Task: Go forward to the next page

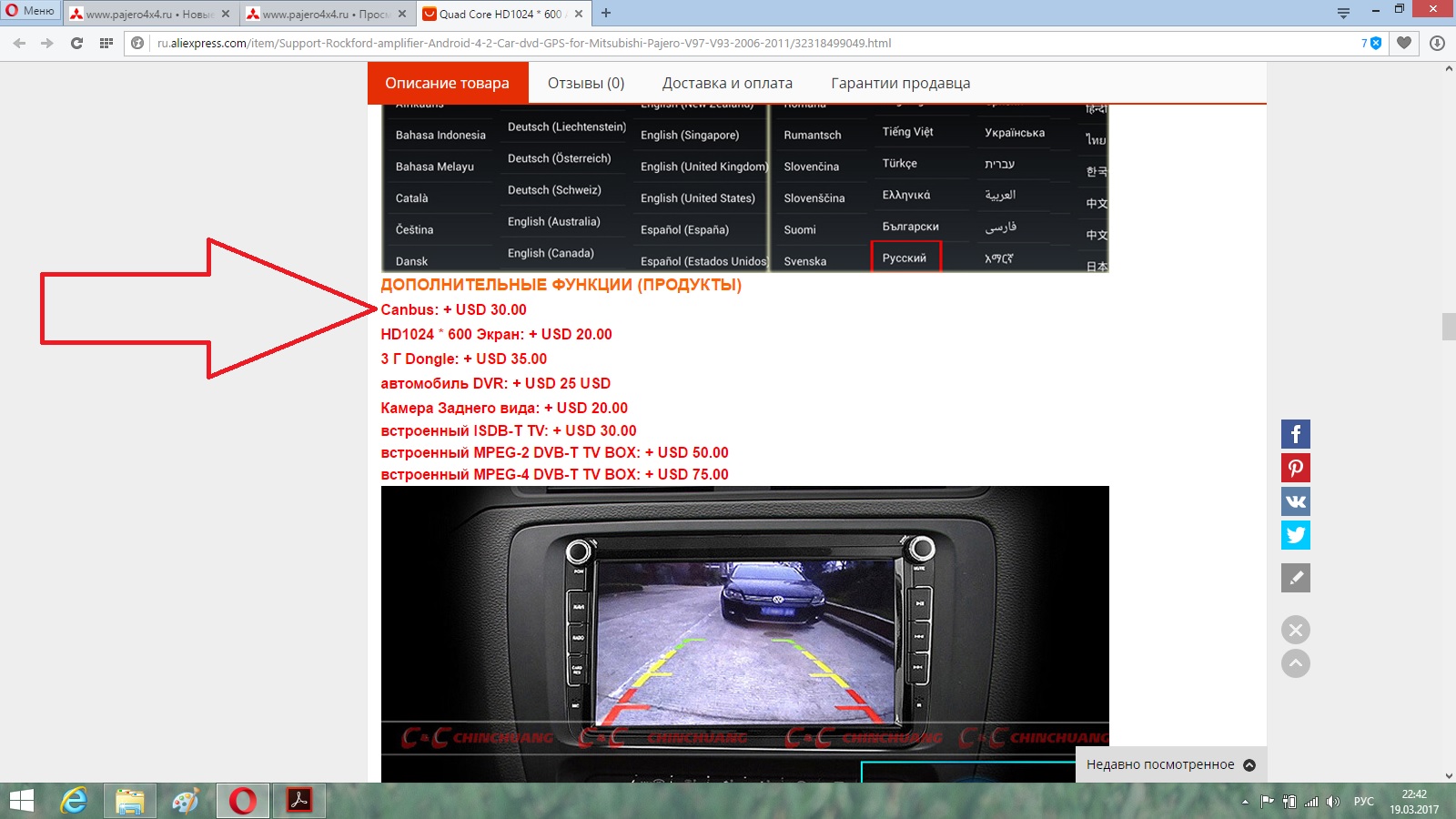Action: [46, 43]
